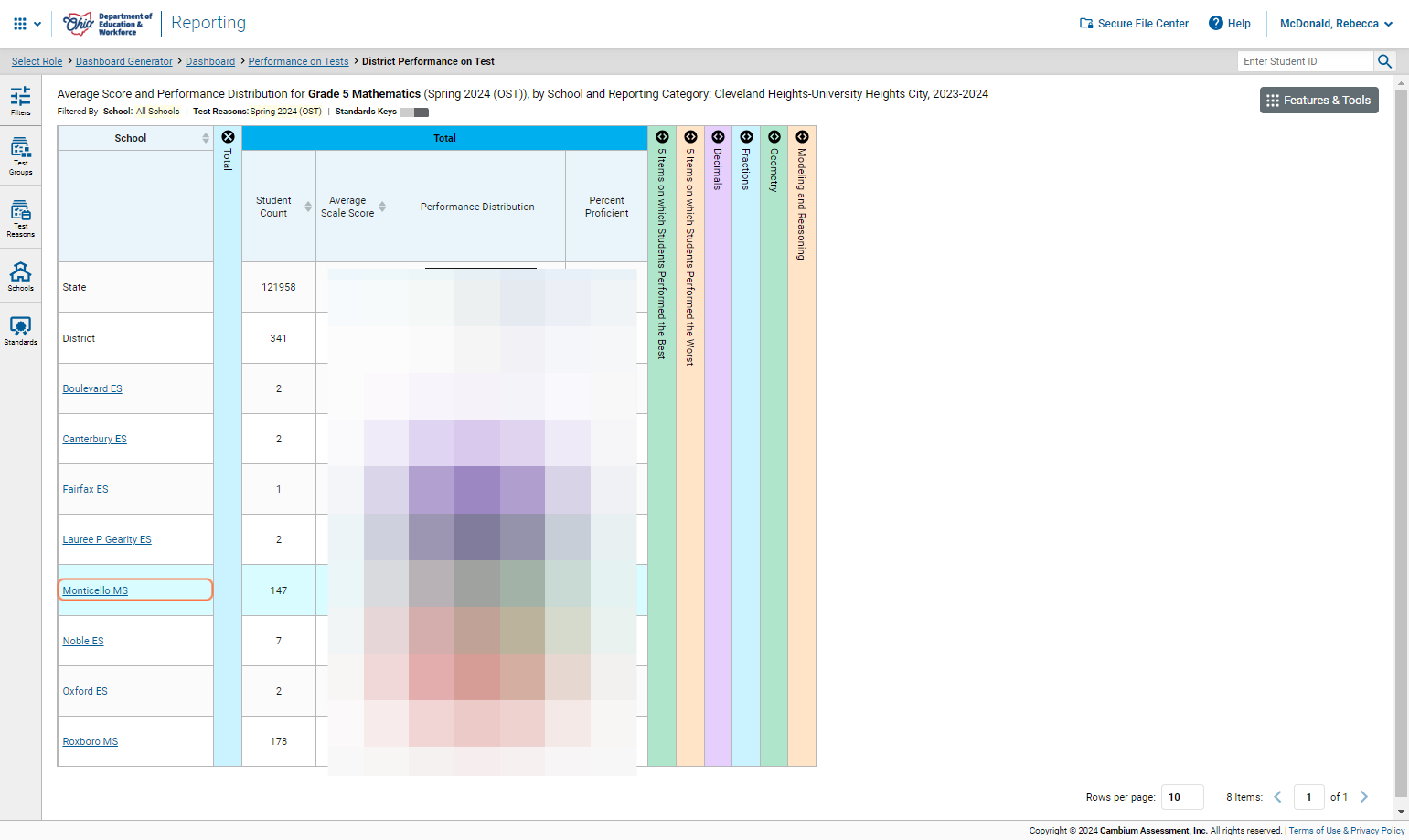This screenshot has height=840, width=1409.
Task: Open the app grid launcher menu
Action: coord(27,24)
